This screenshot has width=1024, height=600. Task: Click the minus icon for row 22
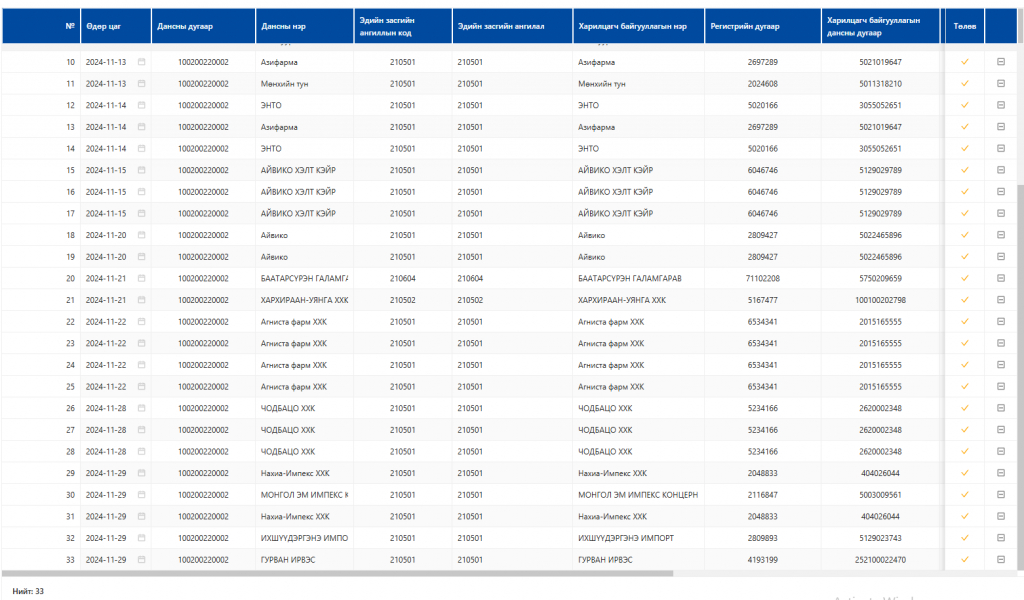1000,321
